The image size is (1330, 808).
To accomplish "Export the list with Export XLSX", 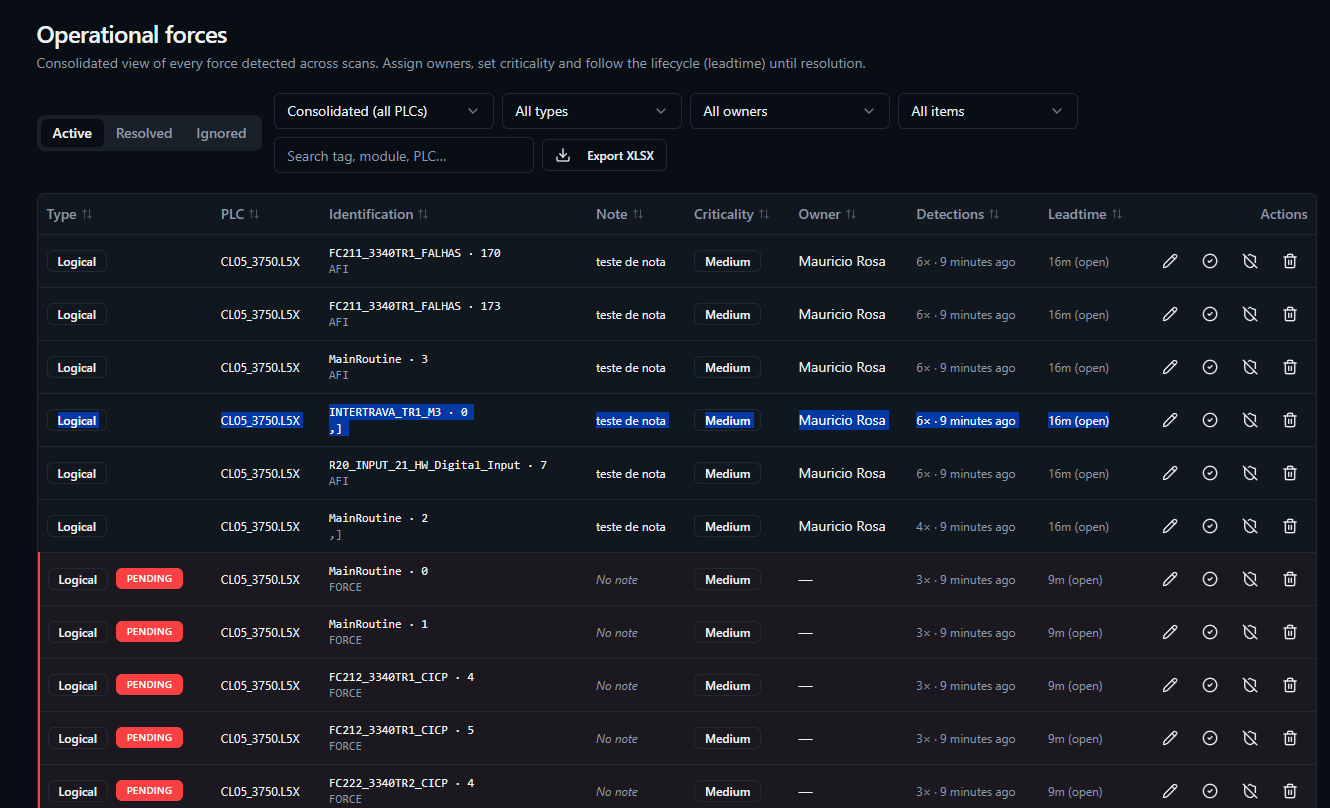I will coord(604,155).
